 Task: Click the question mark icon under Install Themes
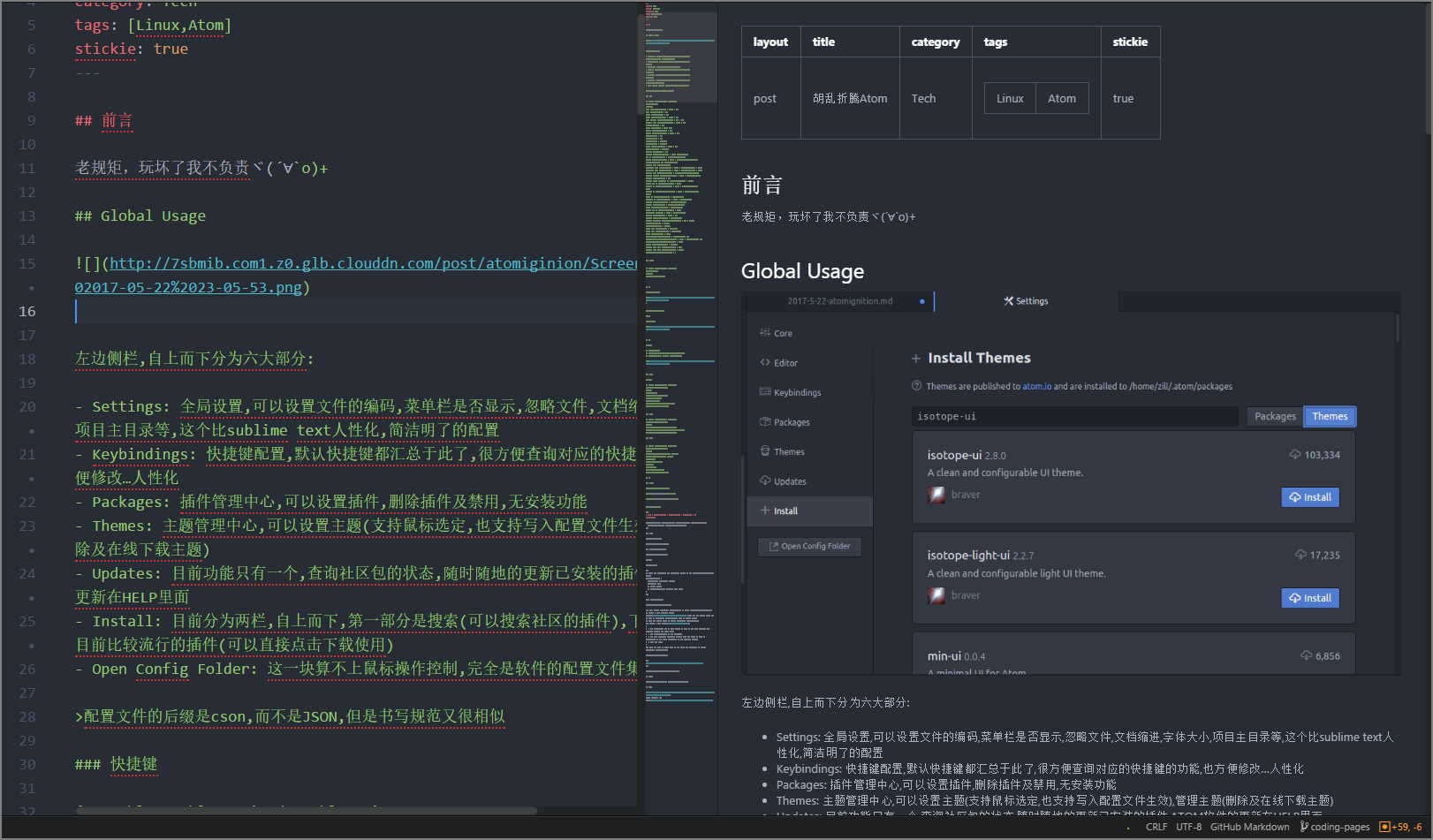pyautogui.click(x=916, y=386)
